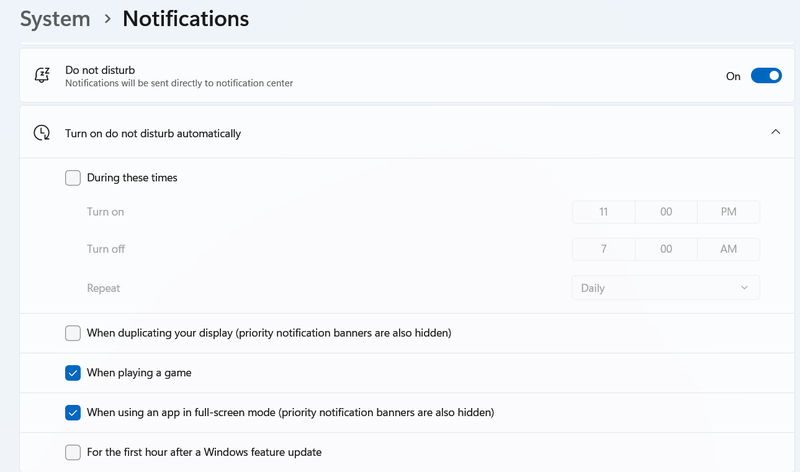Image resolution: width=800 pixels, height=472 pixels.
Task: Open the Repeat Daily dropdown
Action: (665, 288)
